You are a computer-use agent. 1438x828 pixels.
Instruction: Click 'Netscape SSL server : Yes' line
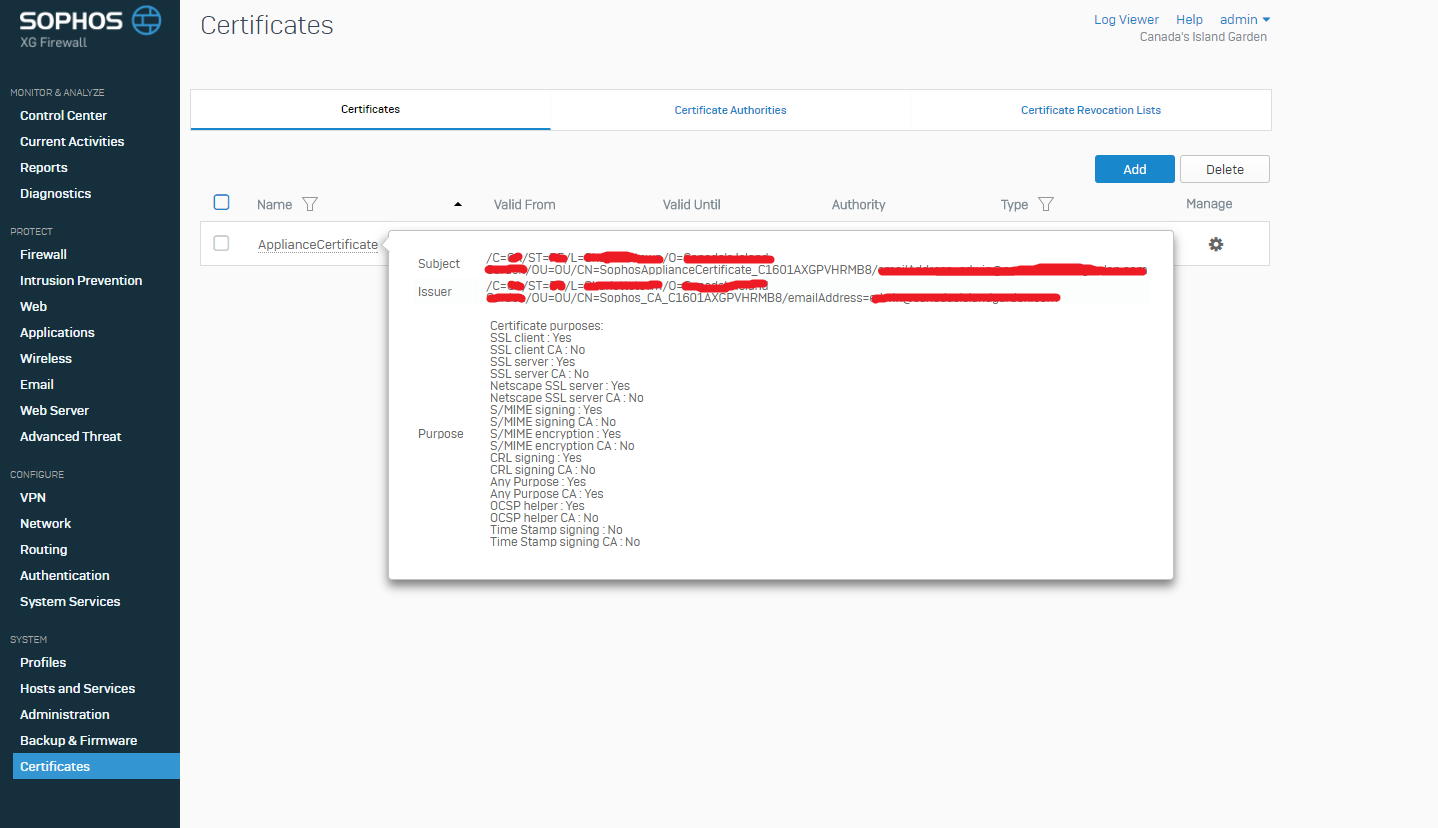pos(560,386)
